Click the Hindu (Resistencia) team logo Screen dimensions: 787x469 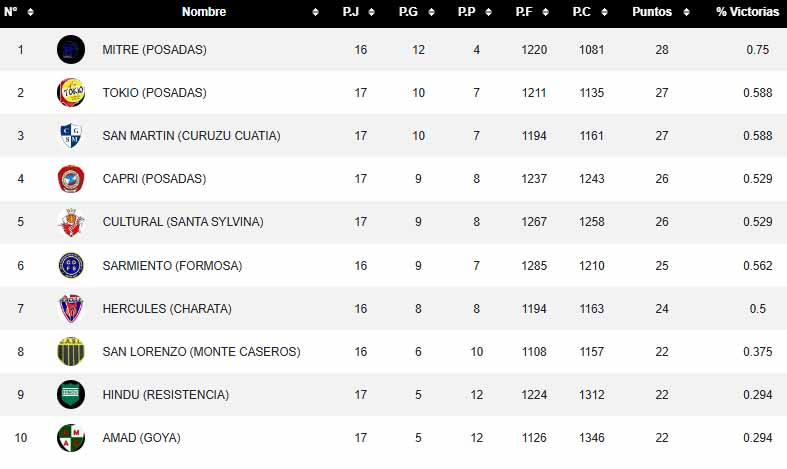coord(71,395)
